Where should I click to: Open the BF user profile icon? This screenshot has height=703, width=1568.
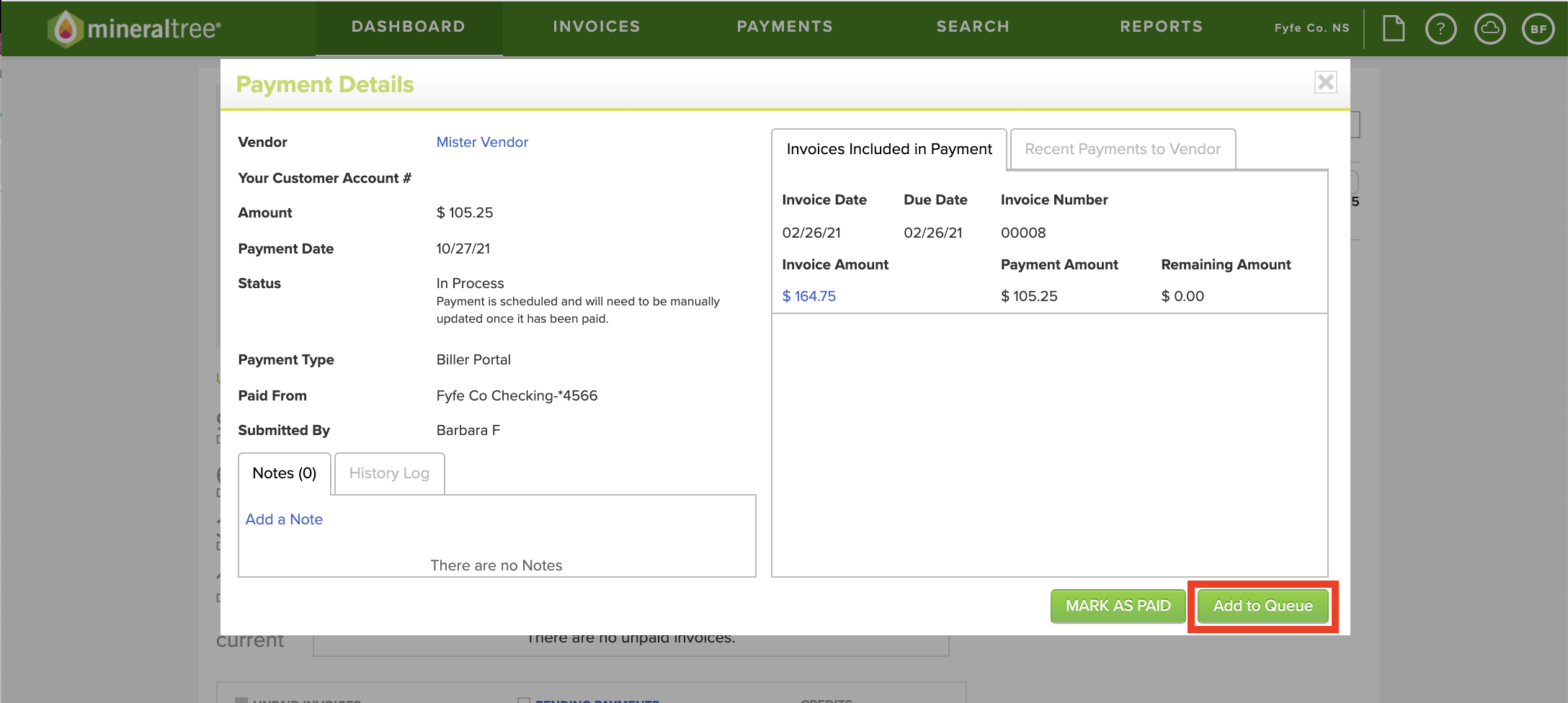tap(1538, 29)
